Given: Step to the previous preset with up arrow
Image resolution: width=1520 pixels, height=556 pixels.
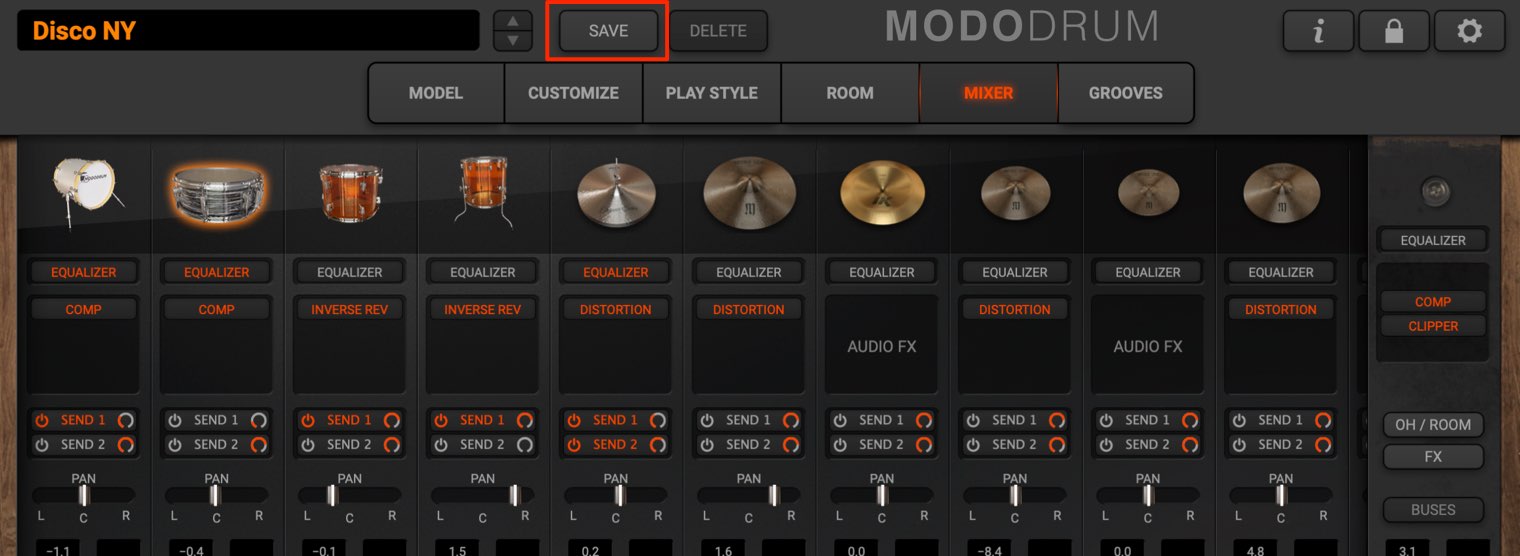Looking at the screenshot, I should [513, 20].
